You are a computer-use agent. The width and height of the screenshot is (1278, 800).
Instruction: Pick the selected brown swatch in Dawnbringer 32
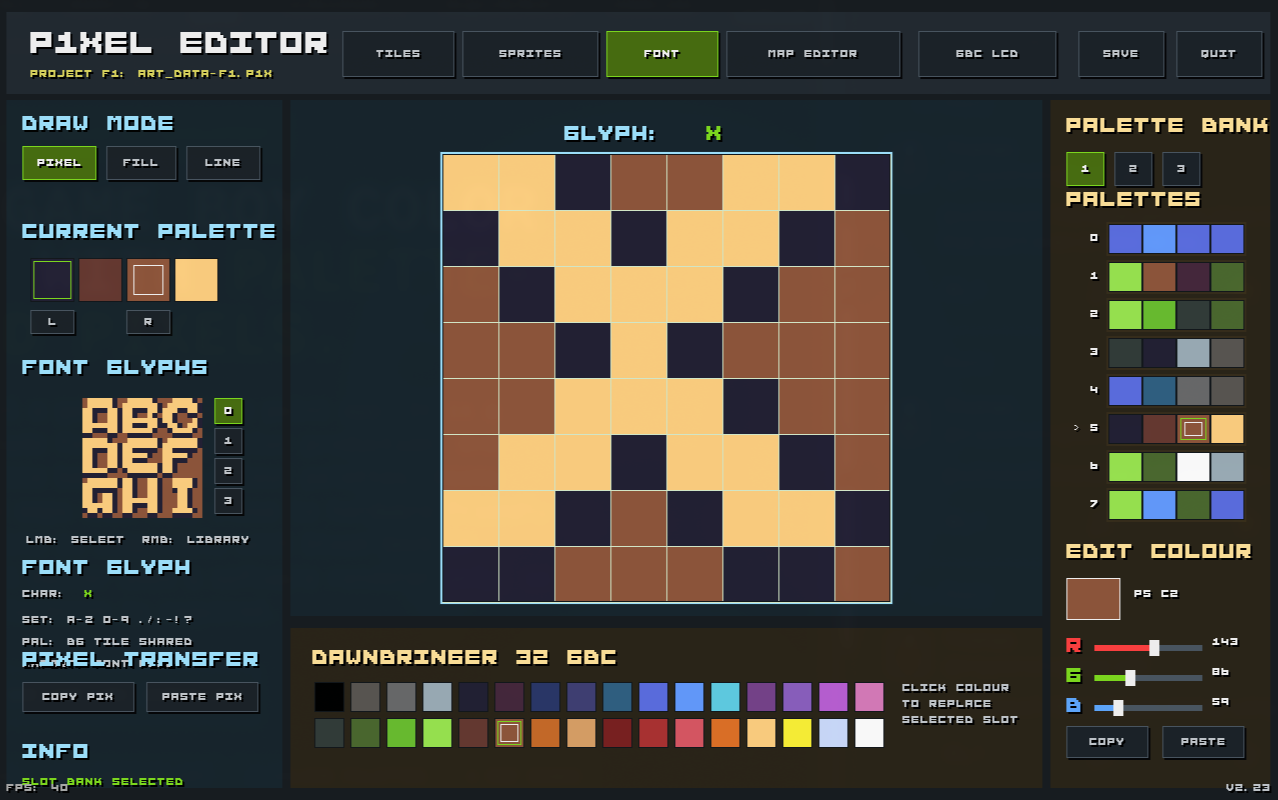[x=509, y=733]
